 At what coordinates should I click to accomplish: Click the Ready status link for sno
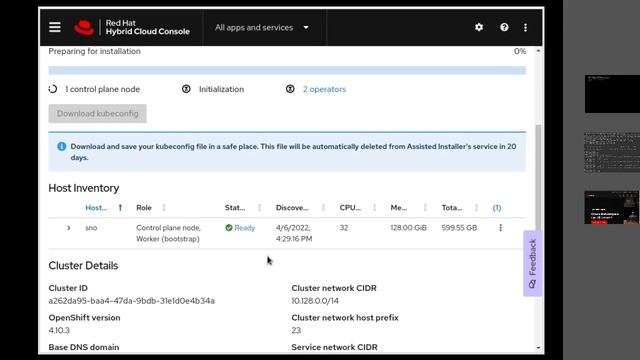(x=244, y=228)
